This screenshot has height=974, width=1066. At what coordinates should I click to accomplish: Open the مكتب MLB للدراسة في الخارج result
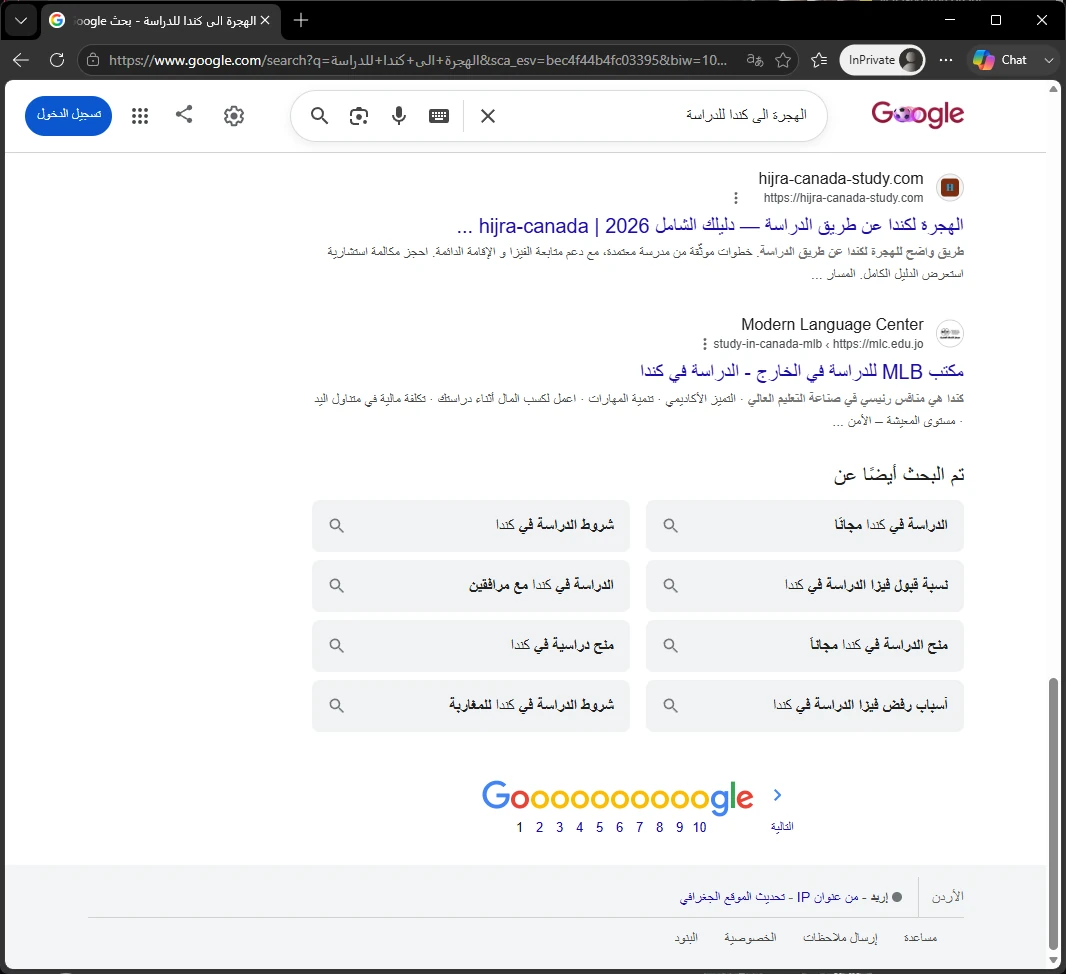click(x=802, y=372)
